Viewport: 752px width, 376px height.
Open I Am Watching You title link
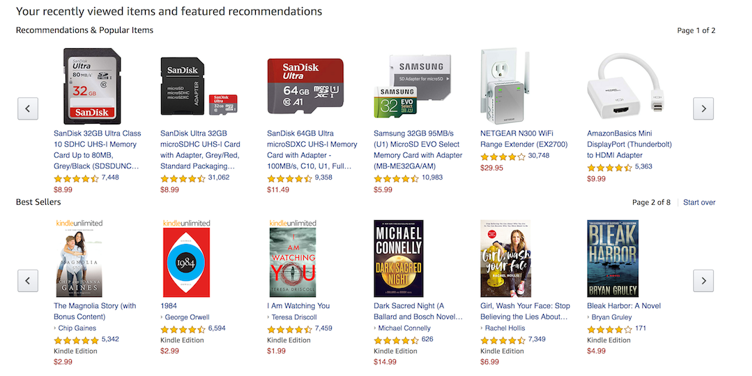click(x=298, y=306)
